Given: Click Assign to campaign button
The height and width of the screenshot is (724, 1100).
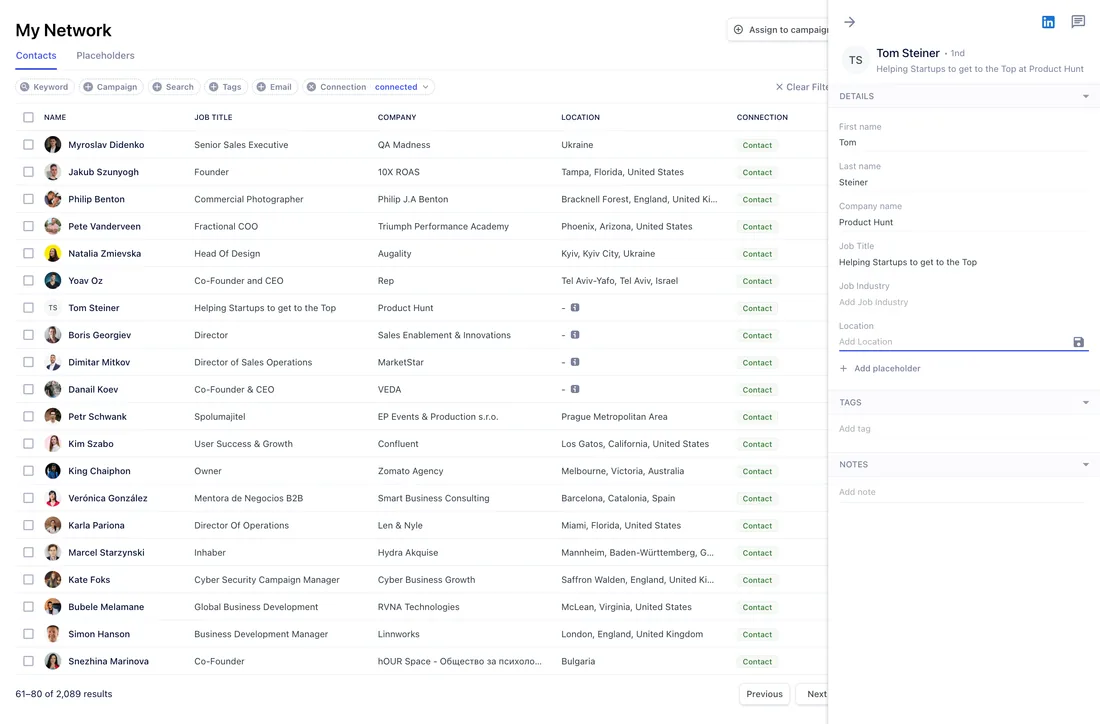Looking at the screenshot, I should (x=781, y=29).
